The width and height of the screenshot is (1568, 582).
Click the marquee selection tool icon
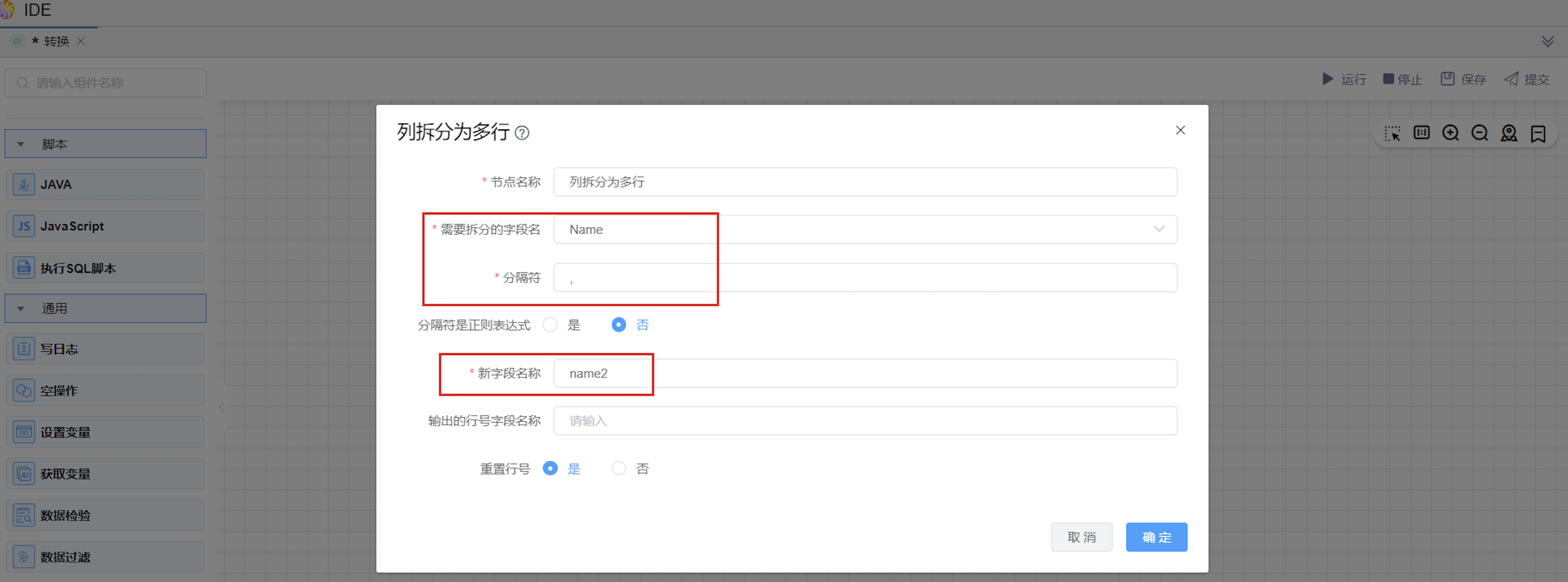pos(1392,133)
